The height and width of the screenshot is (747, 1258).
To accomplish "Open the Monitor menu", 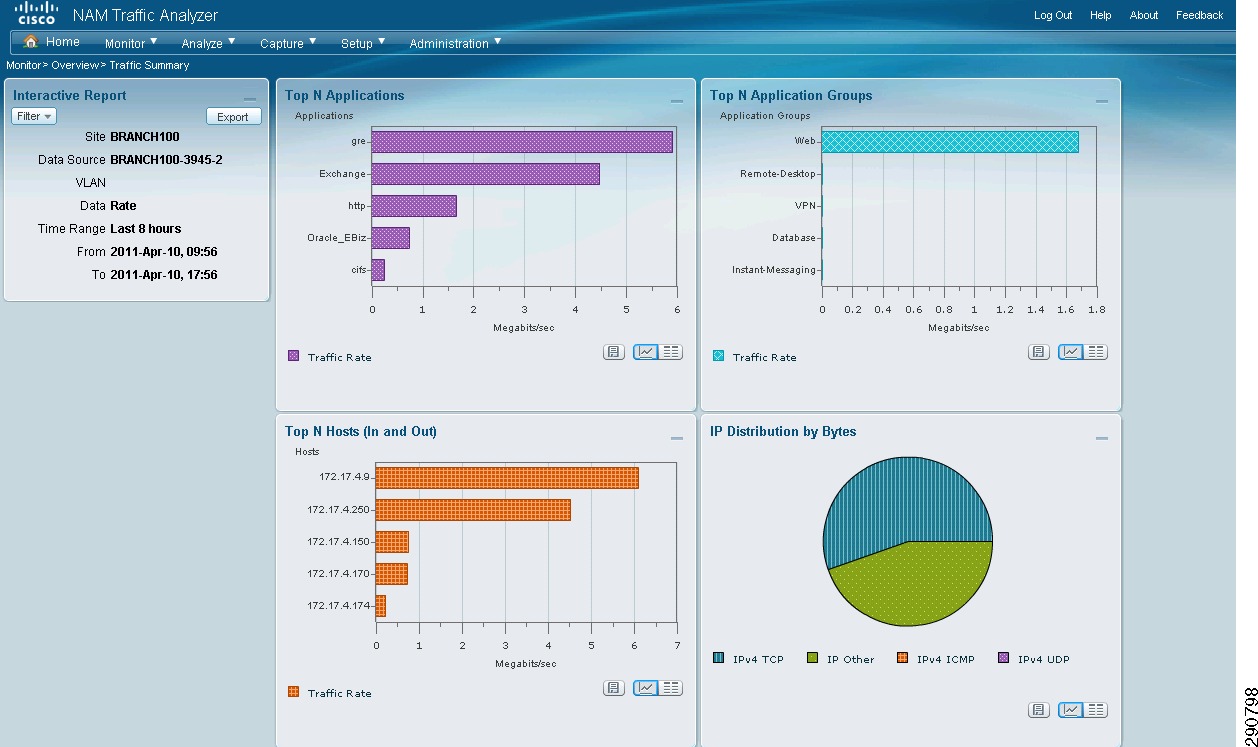I will click(x=131, y=43).
